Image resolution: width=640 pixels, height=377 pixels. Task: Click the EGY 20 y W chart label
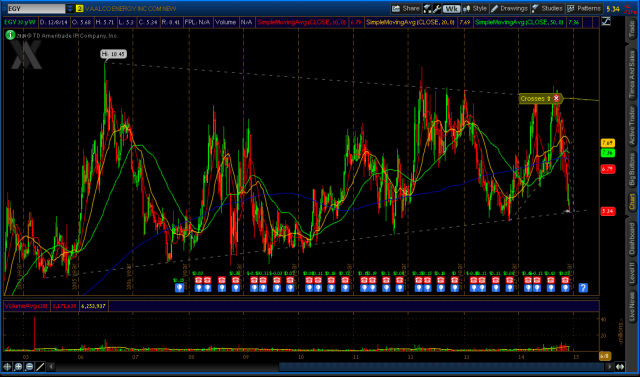coord(20,22)
